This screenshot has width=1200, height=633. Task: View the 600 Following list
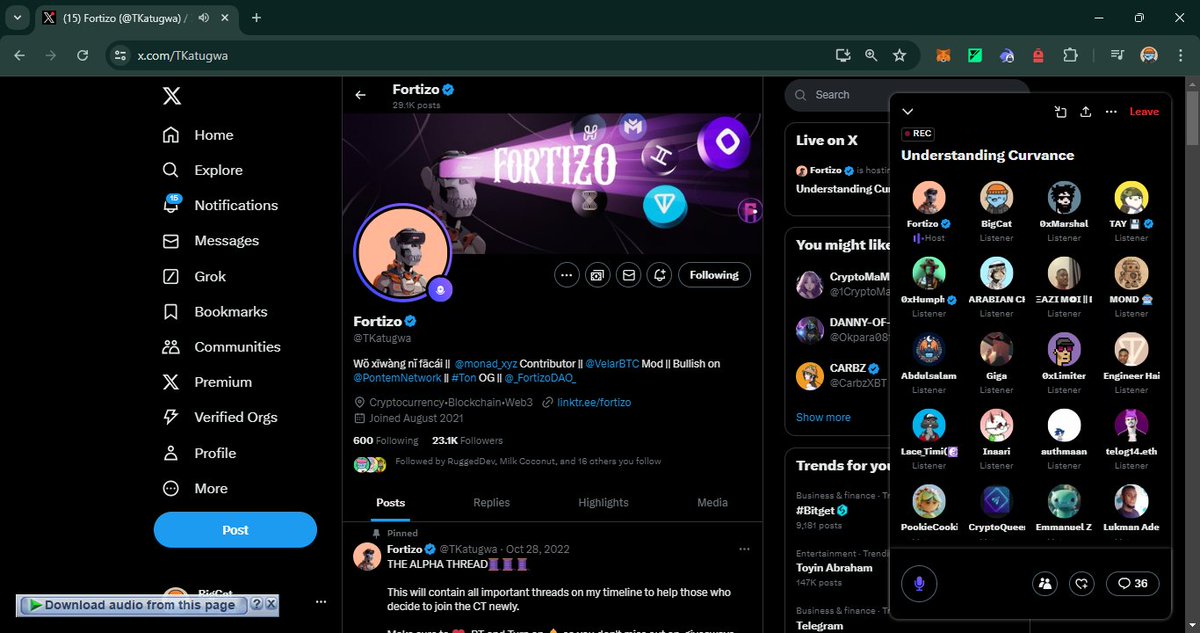click(386, 440)
